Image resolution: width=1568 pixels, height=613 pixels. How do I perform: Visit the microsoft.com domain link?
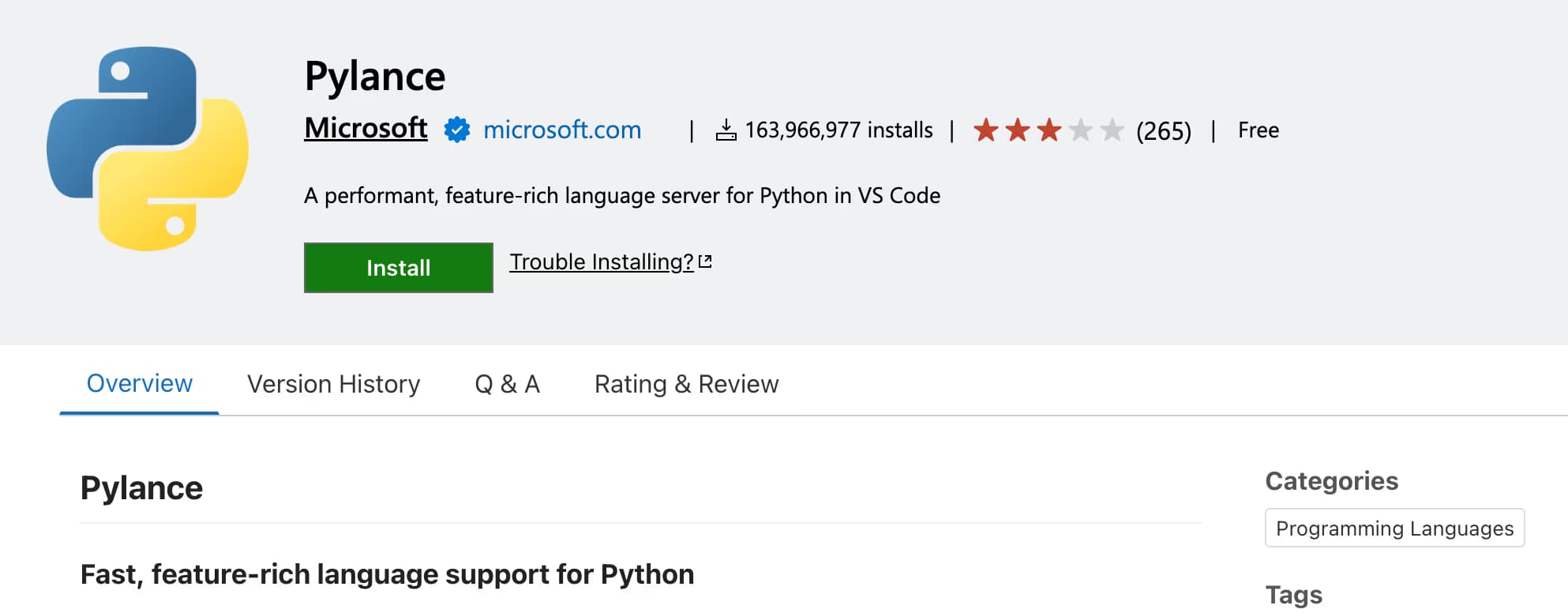pyautogui.click(x=561, y=130)
